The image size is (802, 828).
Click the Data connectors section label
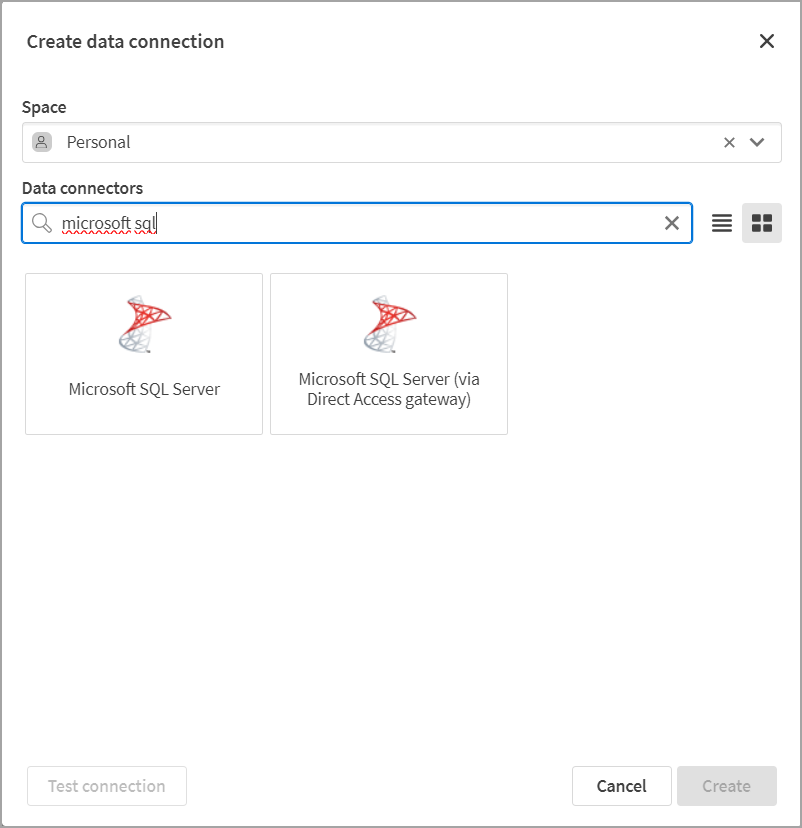click(83, 188)
